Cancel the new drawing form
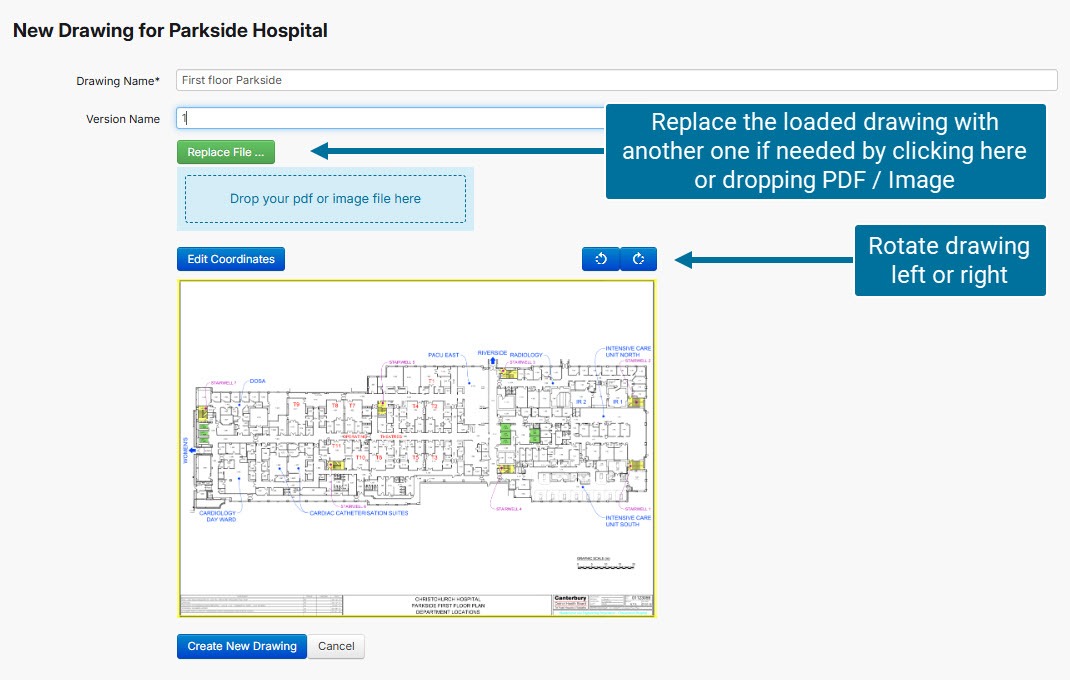 point(336,646)
